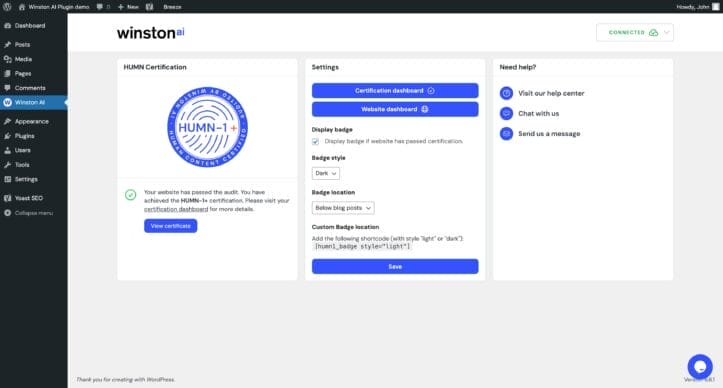Follow the certification dashboard text link

pos(176,209)
